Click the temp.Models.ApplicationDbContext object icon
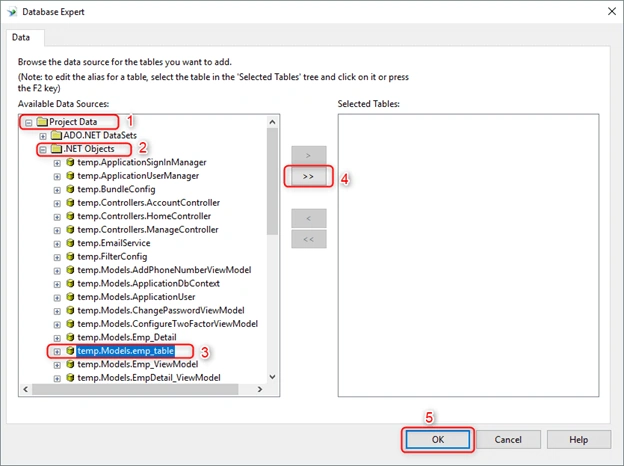624x466 pixels. [70, 283]
